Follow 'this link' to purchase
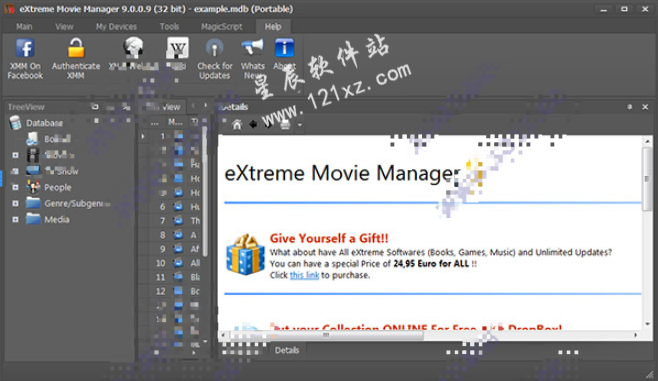The image size is (658, 381). [x=304, y=275]
